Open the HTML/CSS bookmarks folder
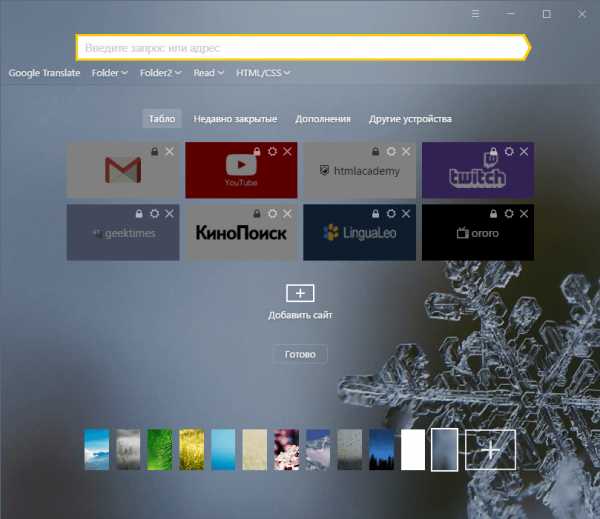The height and width of the screenshot is (519, 600). click(263, 73)
